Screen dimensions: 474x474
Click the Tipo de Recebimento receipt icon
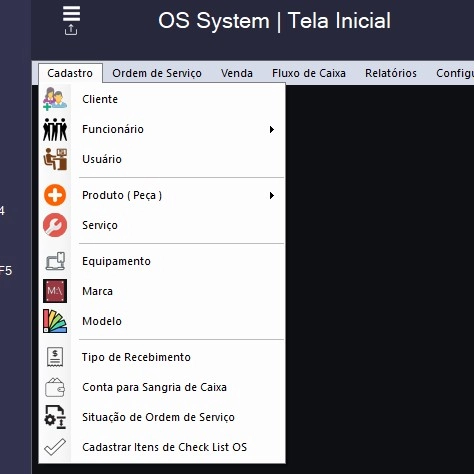55,357
